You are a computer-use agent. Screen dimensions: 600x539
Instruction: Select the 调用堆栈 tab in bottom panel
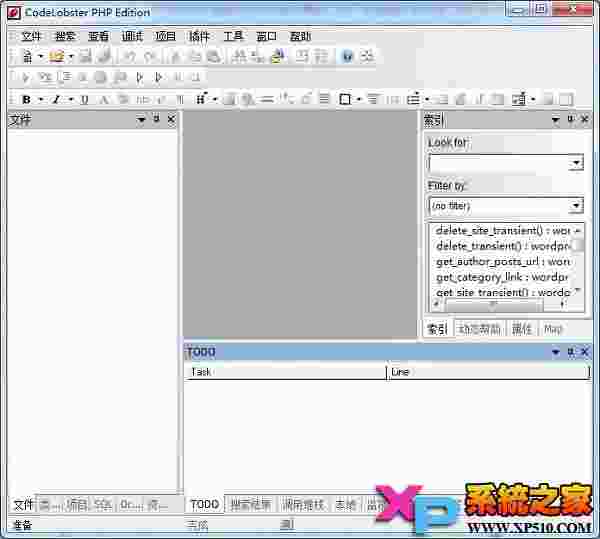pos(303,505)
